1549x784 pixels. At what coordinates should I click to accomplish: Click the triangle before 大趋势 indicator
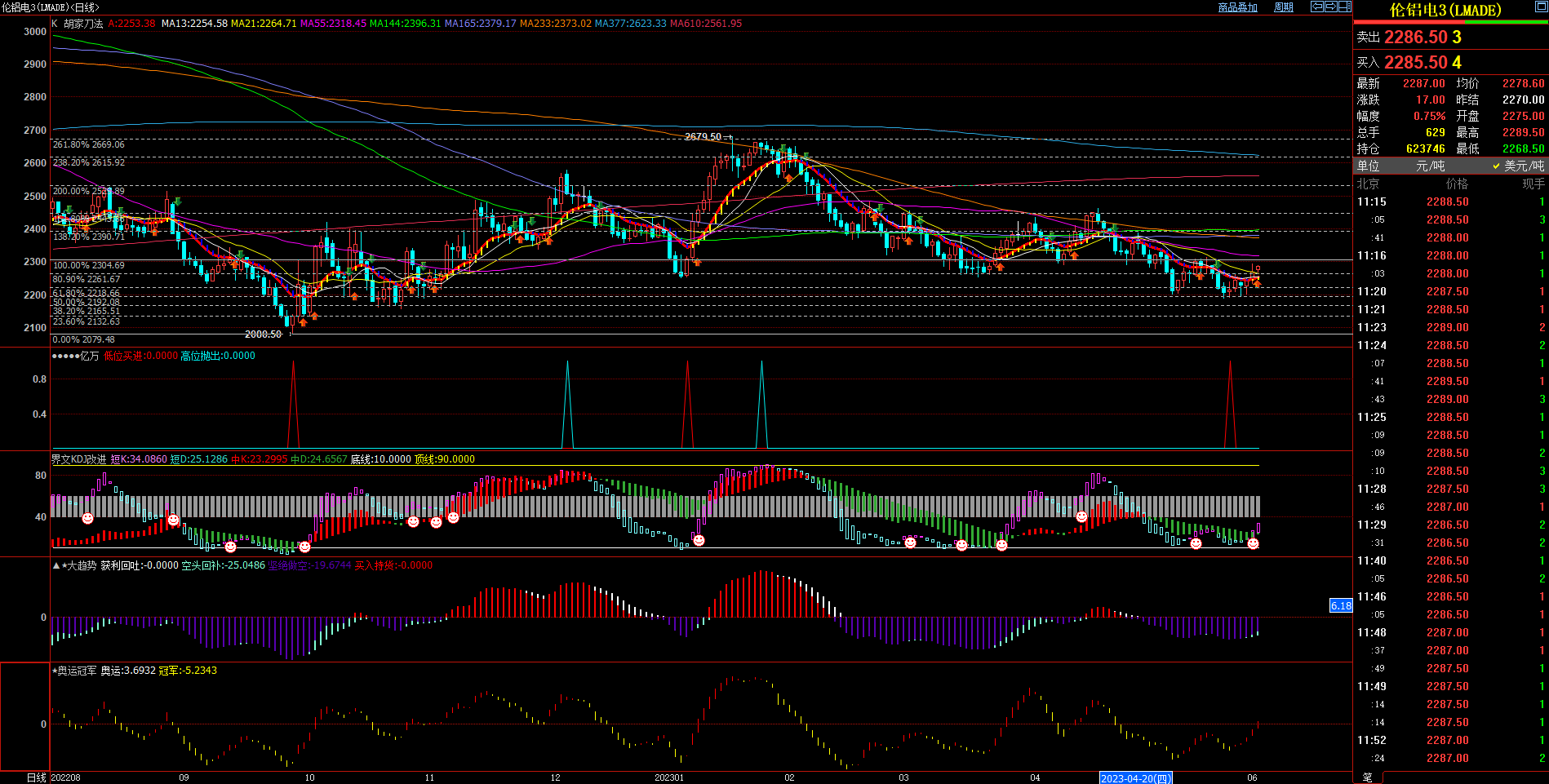click(55, 565)
